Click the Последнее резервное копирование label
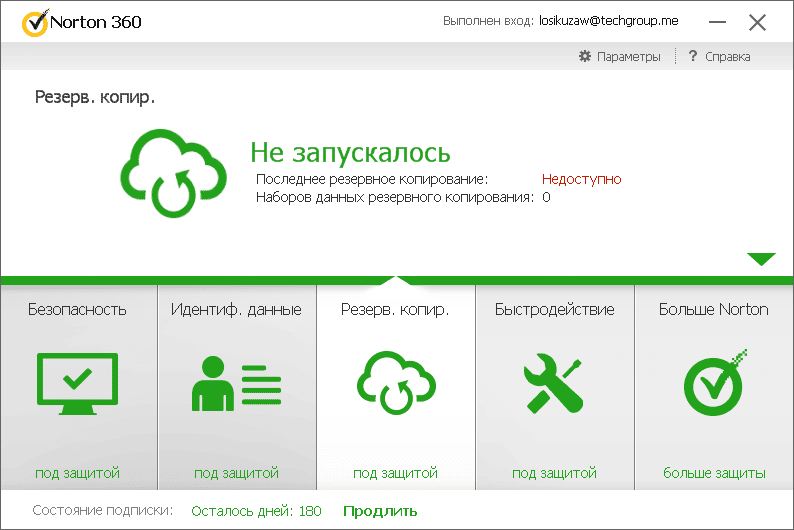 [372, 179]
